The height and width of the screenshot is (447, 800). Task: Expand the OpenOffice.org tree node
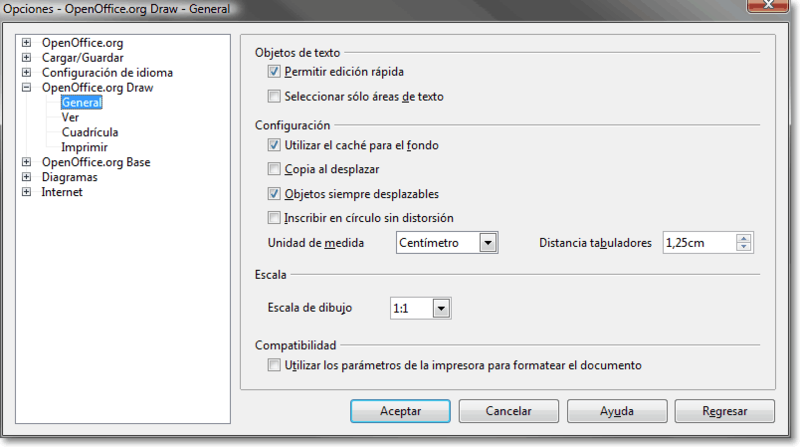tap(27, 42)
